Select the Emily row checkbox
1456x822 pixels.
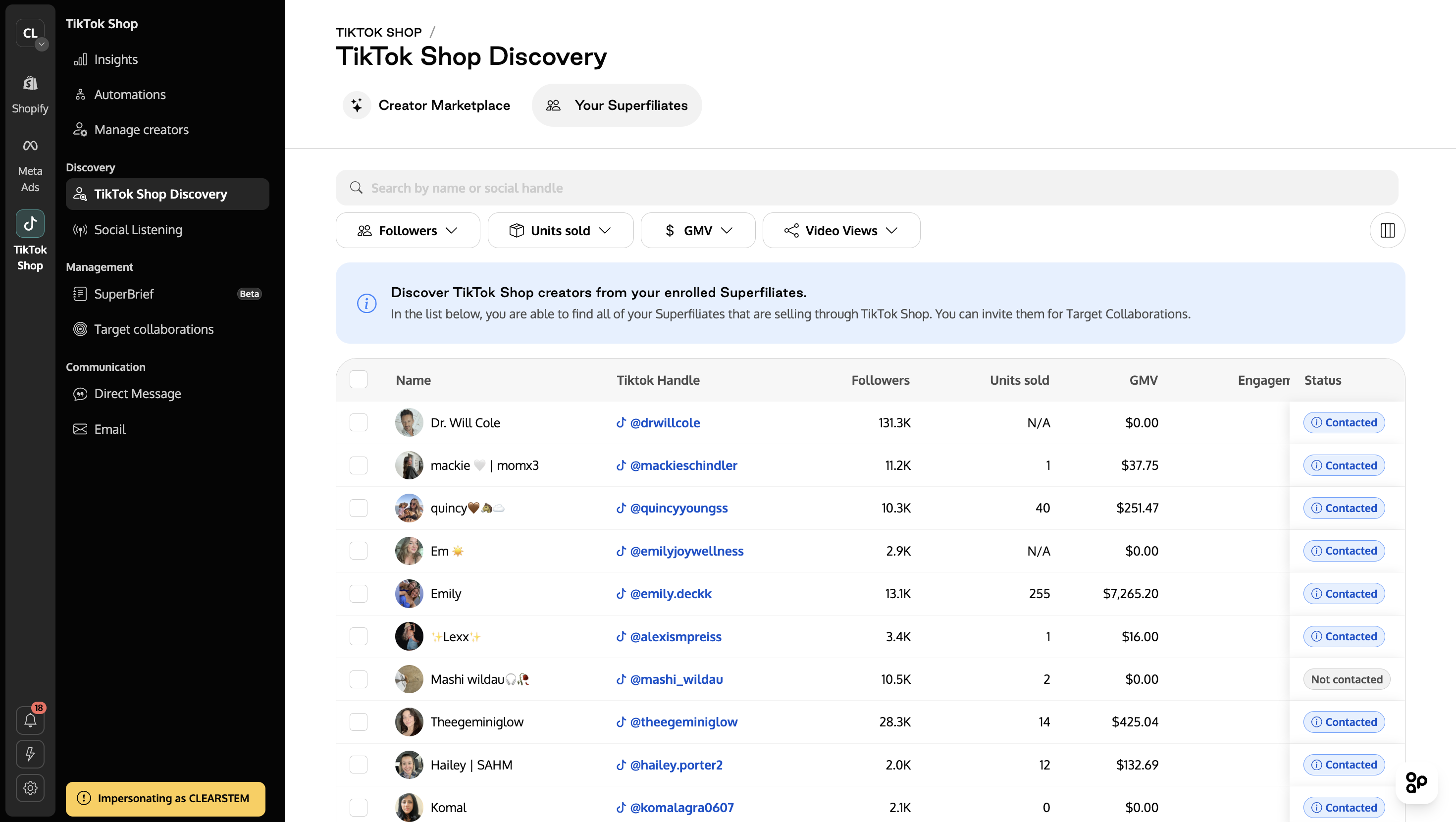359,594
